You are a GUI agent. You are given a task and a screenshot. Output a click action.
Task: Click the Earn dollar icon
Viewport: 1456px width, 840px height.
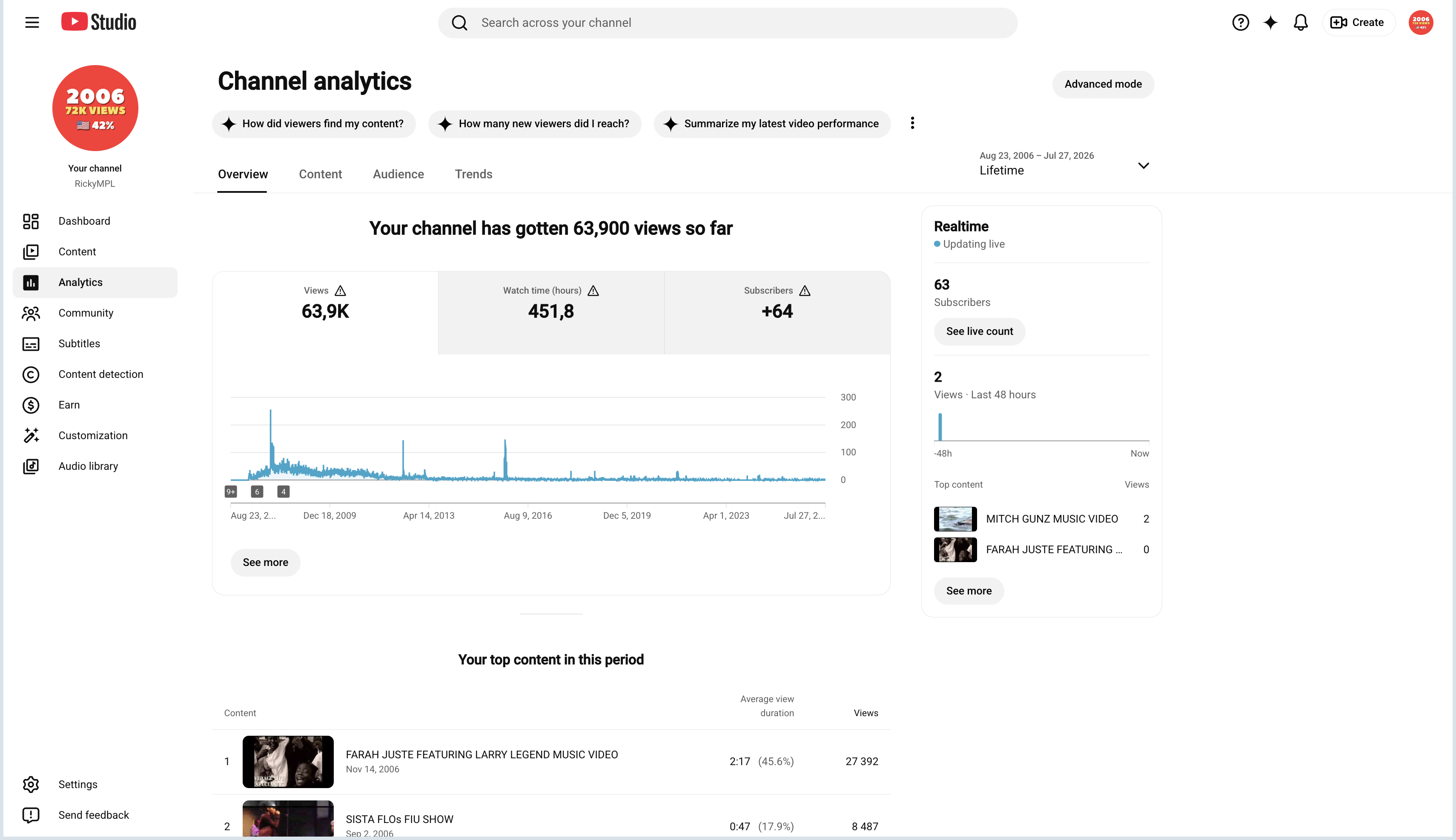coord(31,405)
